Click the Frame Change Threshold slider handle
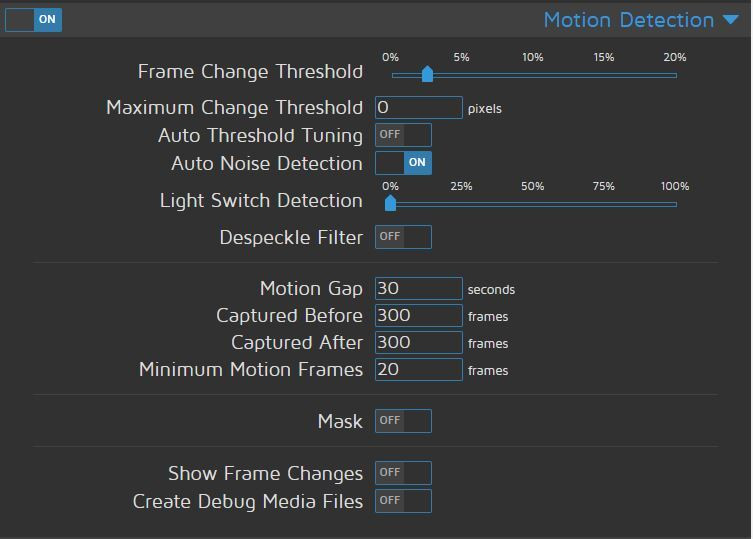The width and height of the screenshot is (753, 539). click(427, 74)
